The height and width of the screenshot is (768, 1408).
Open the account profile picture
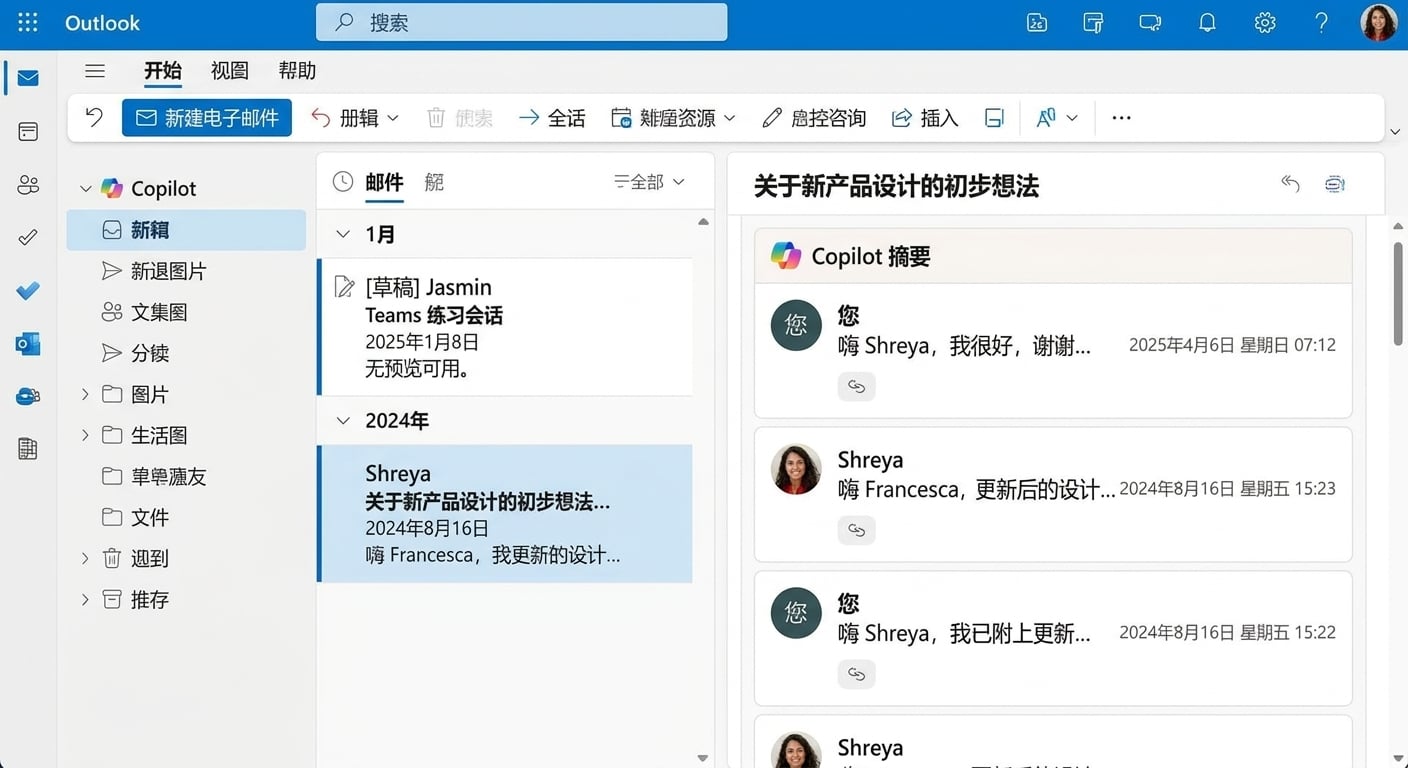[x=1379, y=23]
